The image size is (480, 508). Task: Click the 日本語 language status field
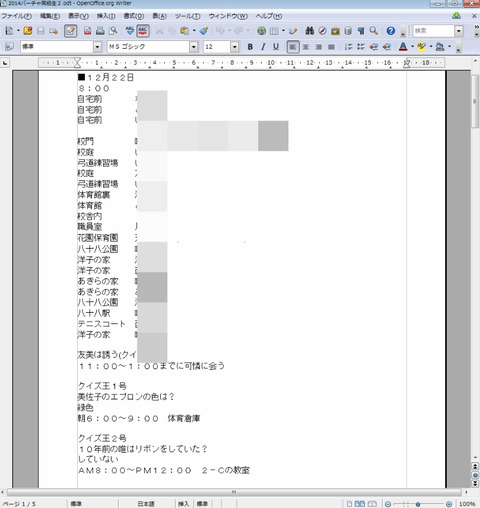point(146,504)
